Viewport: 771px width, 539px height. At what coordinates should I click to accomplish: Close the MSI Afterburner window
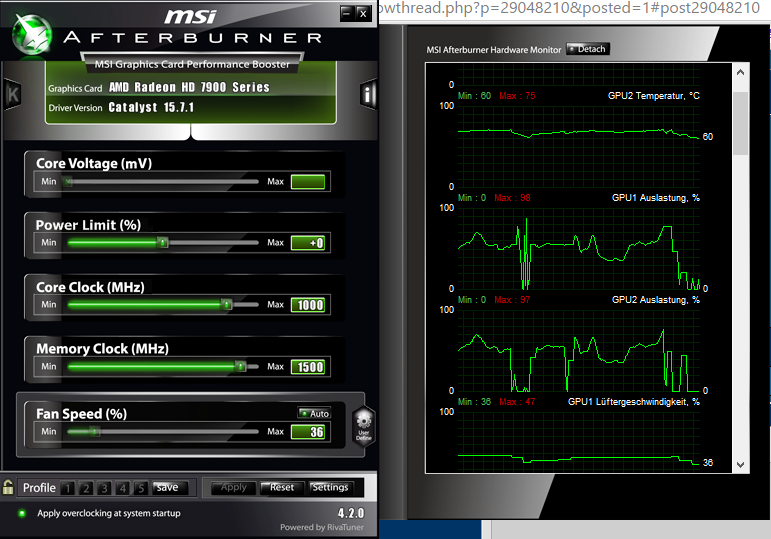[x=363, y=13]
